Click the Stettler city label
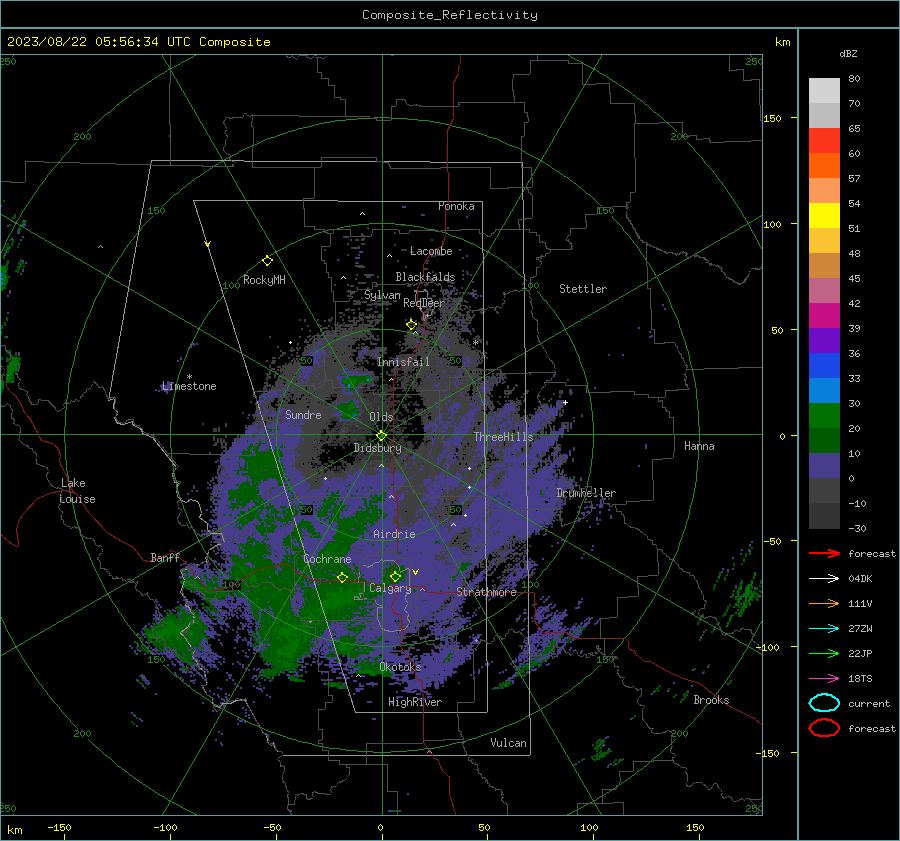 coord(583,289)
